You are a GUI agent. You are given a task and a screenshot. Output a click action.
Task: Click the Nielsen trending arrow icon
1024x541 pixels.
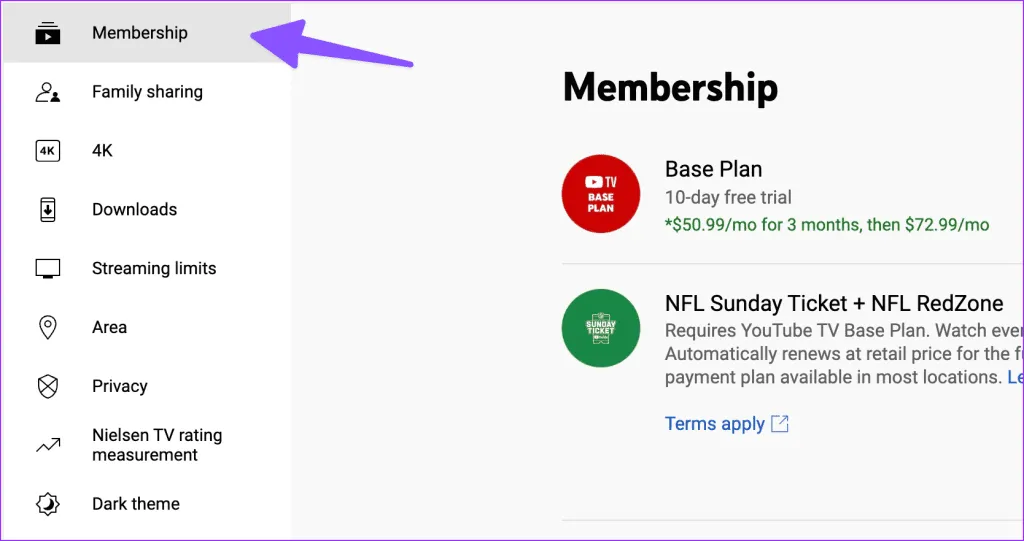47,446
